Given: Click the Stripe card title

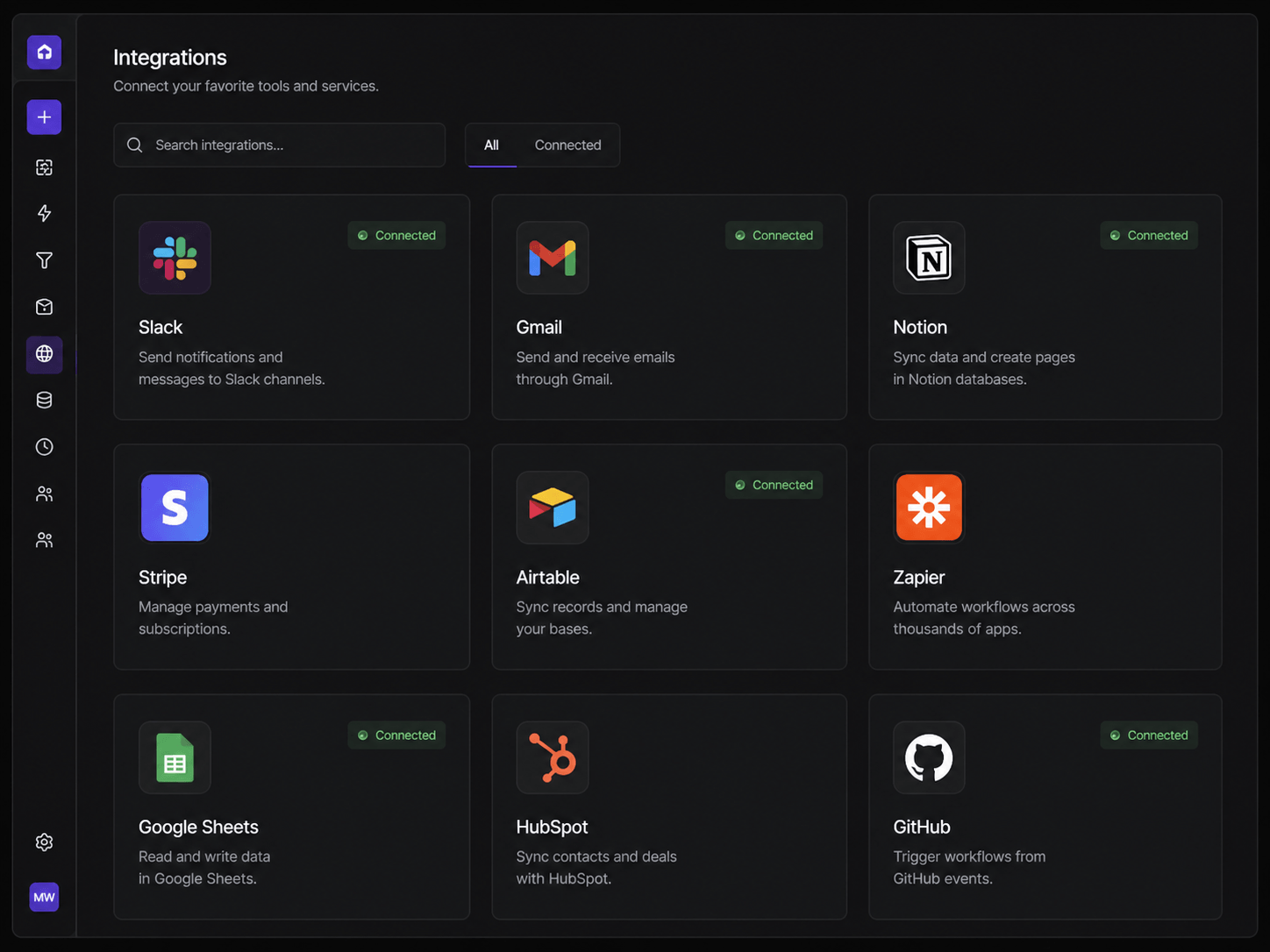Looking at the screenshot, I should click(162, 577).
